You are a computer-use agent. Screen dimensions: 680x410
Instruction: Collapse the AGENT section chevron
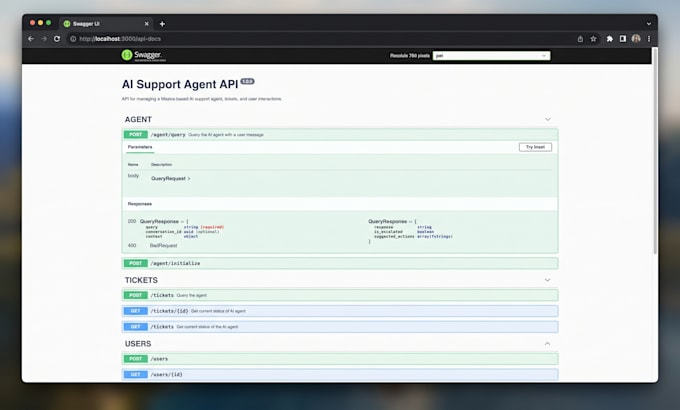548,119
